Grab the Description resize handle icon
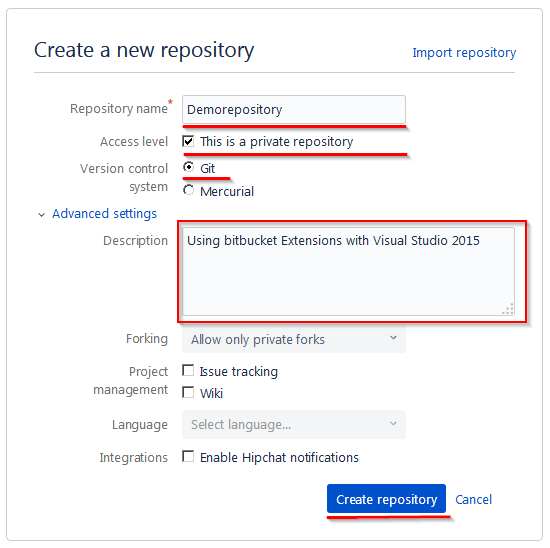This screenshot has width=550, height=548. tap(508, 309)
